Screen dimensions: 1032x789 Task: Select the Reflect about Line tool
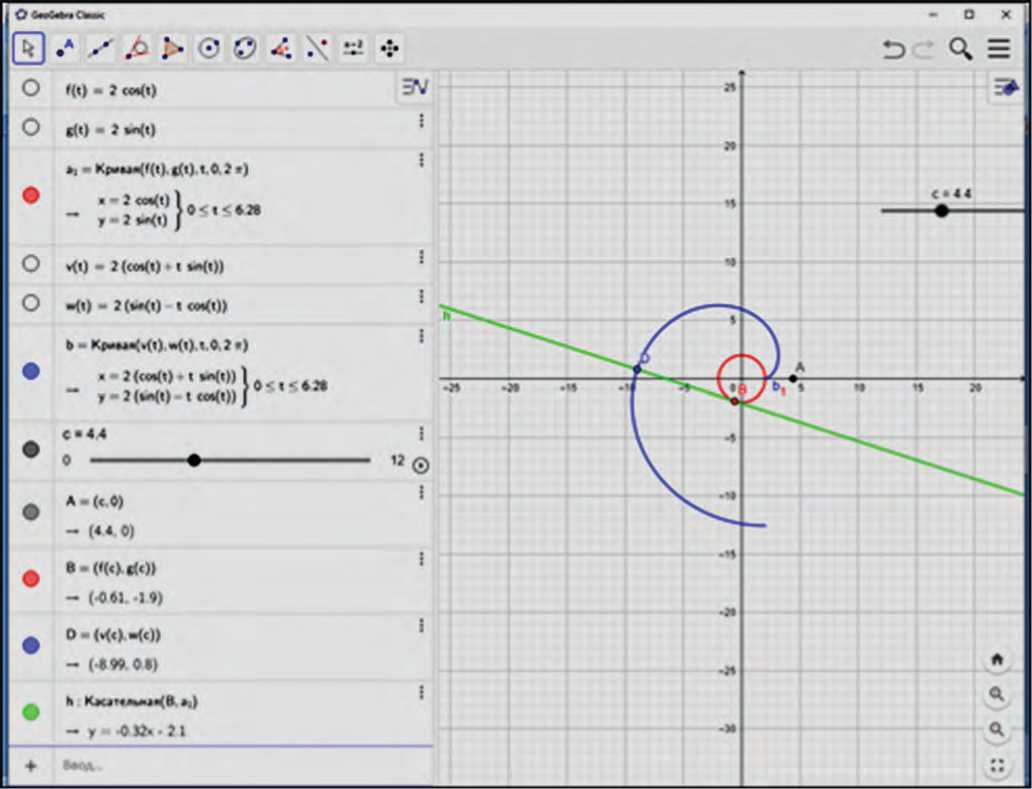(x=317, y=48)
